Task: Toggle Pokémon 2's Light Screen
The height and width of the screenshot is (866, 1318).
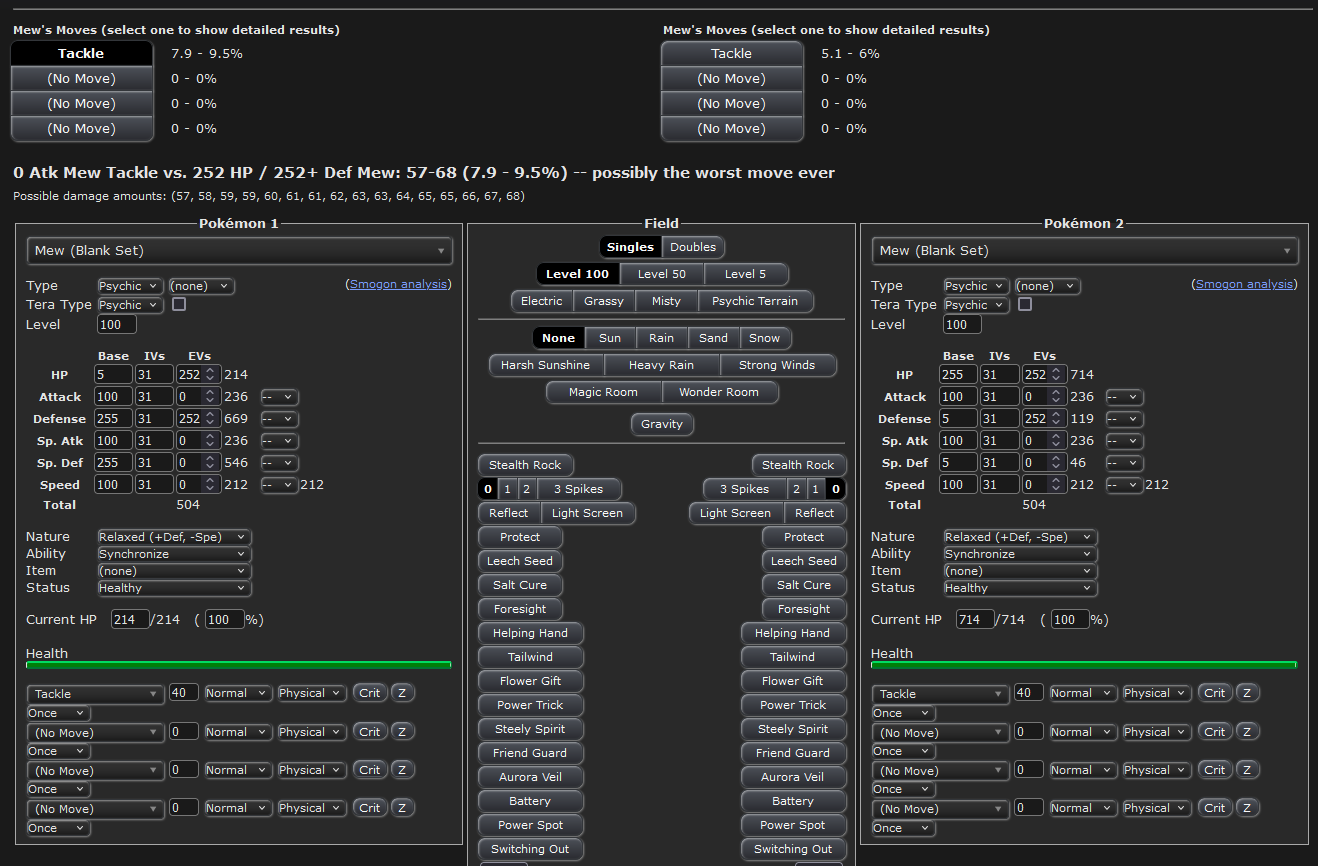Action: (x=735, y=513)
